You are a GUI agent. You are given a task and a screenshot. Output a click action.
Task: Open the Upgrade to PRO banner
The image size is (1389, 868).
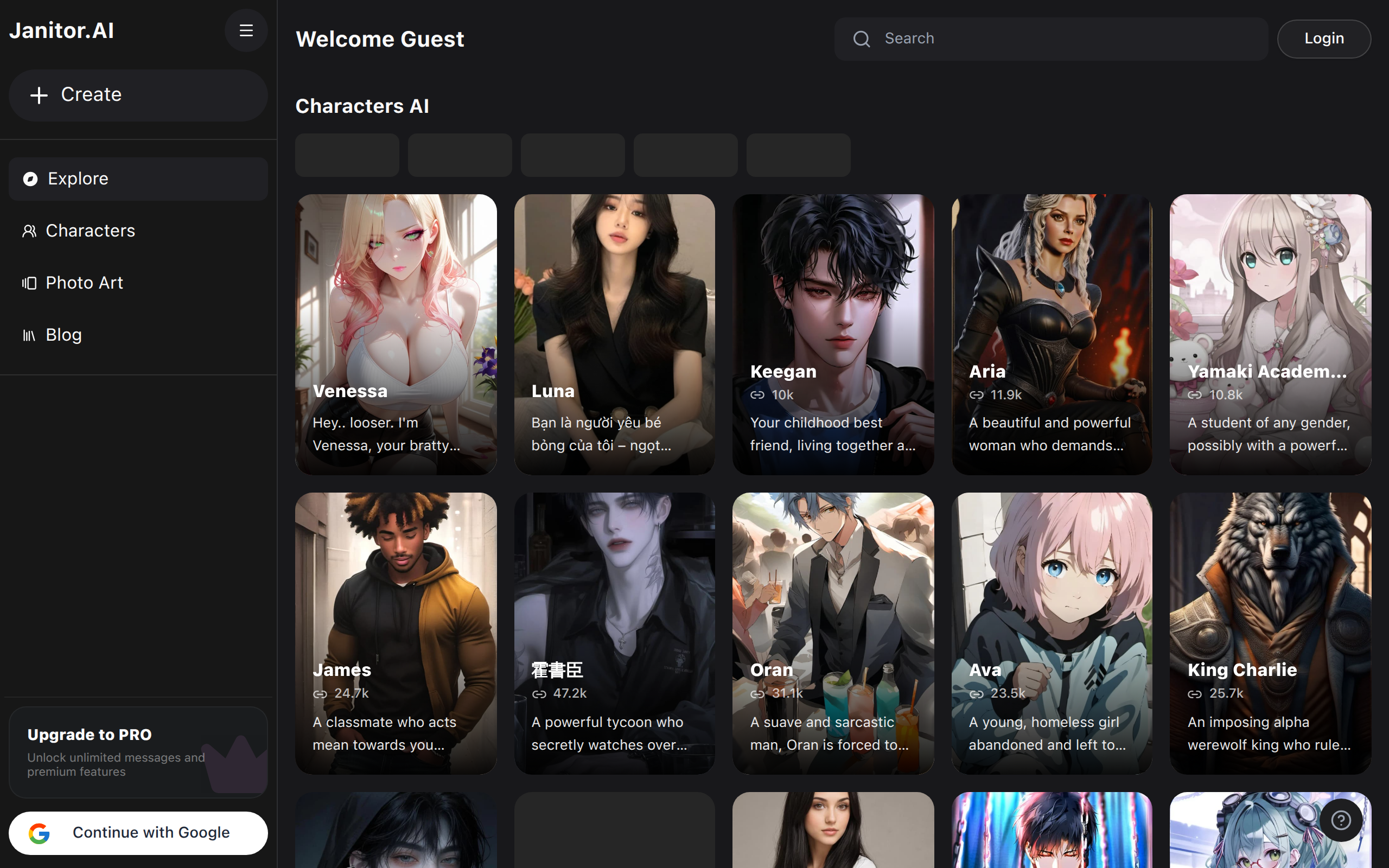(138, 752)
